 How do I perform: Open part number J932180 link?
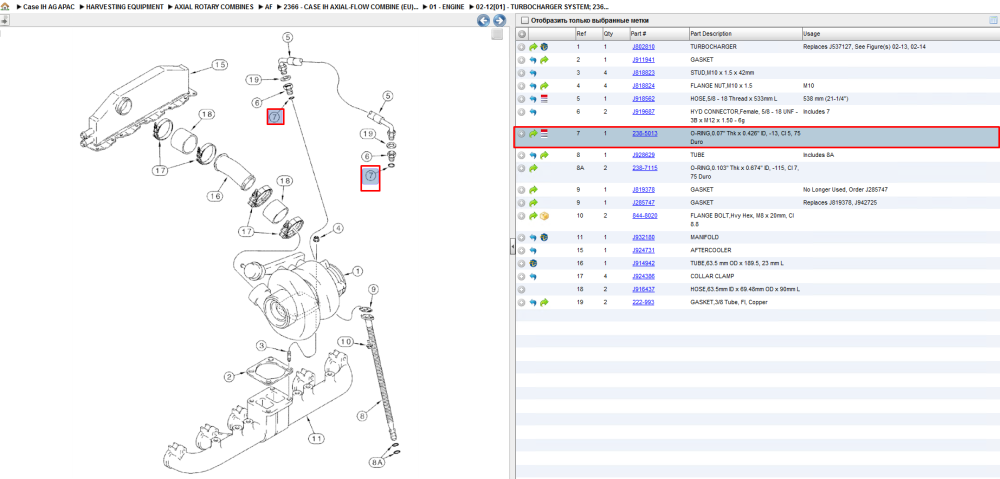[x=643, y=237]
